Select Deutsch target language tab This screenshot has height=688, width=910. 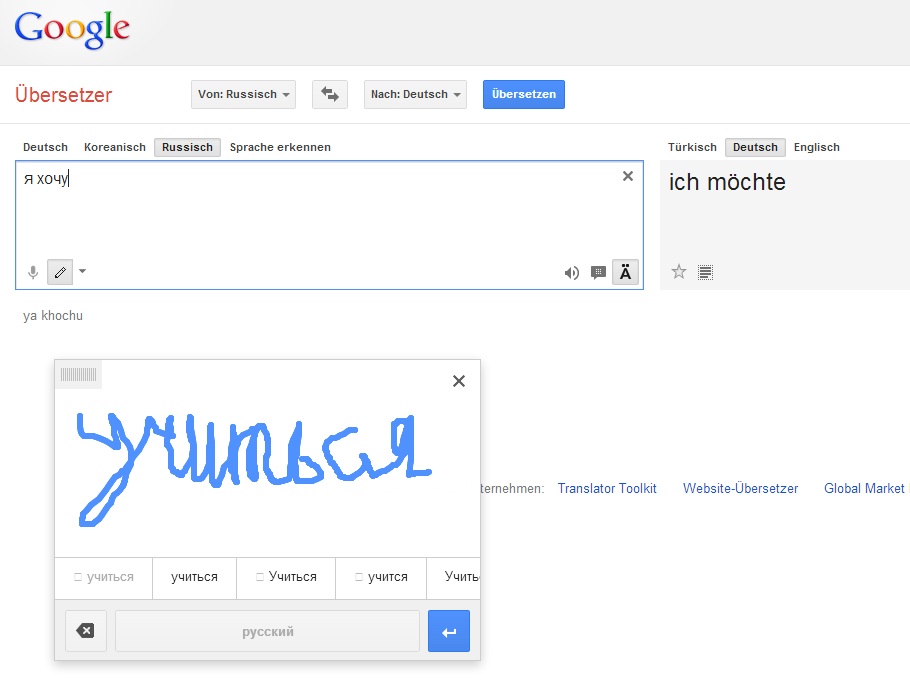755,147
